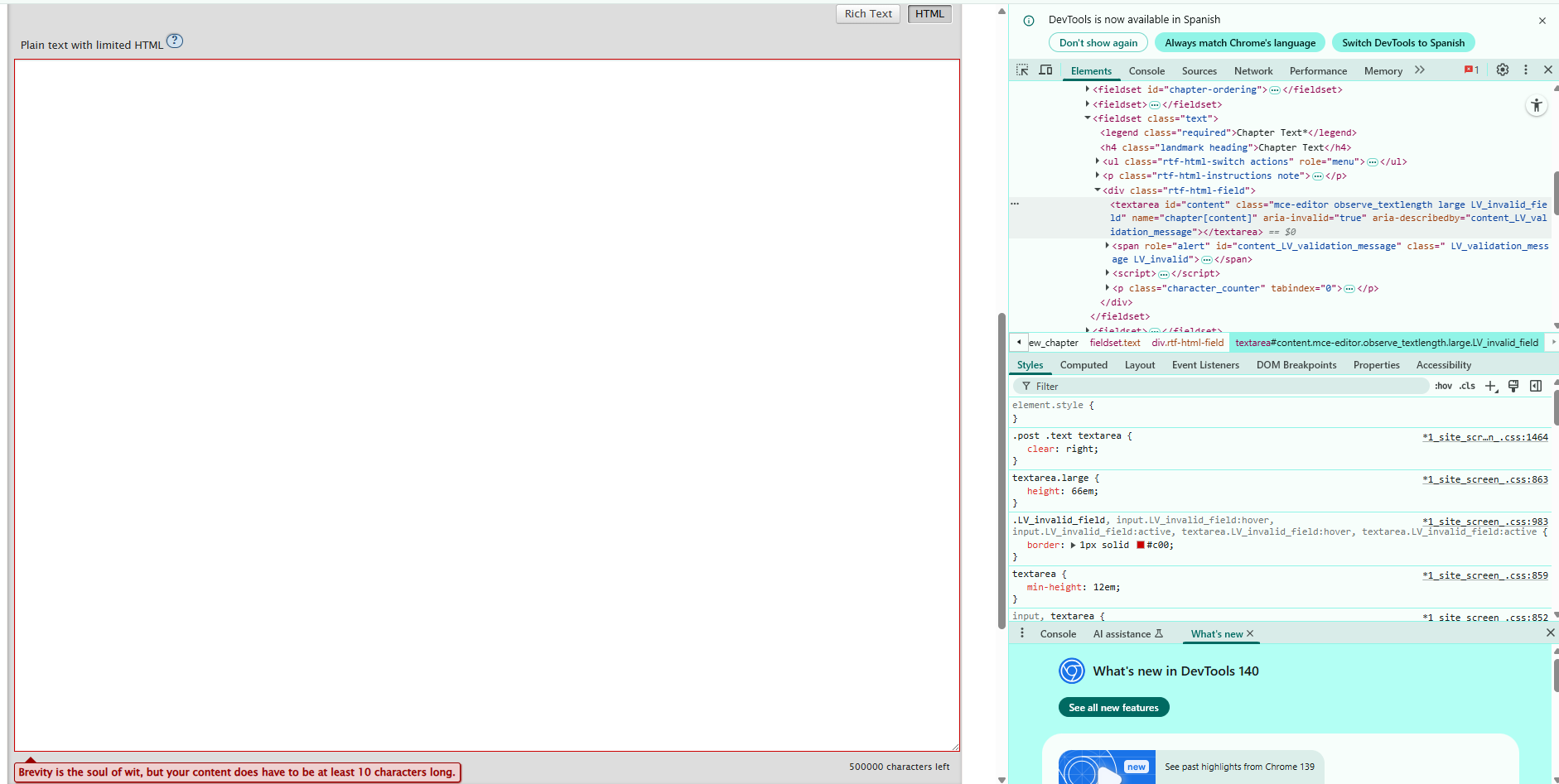Click the Don't show again button
This screenshot has width=1559, height=784.
point(1098,43)
